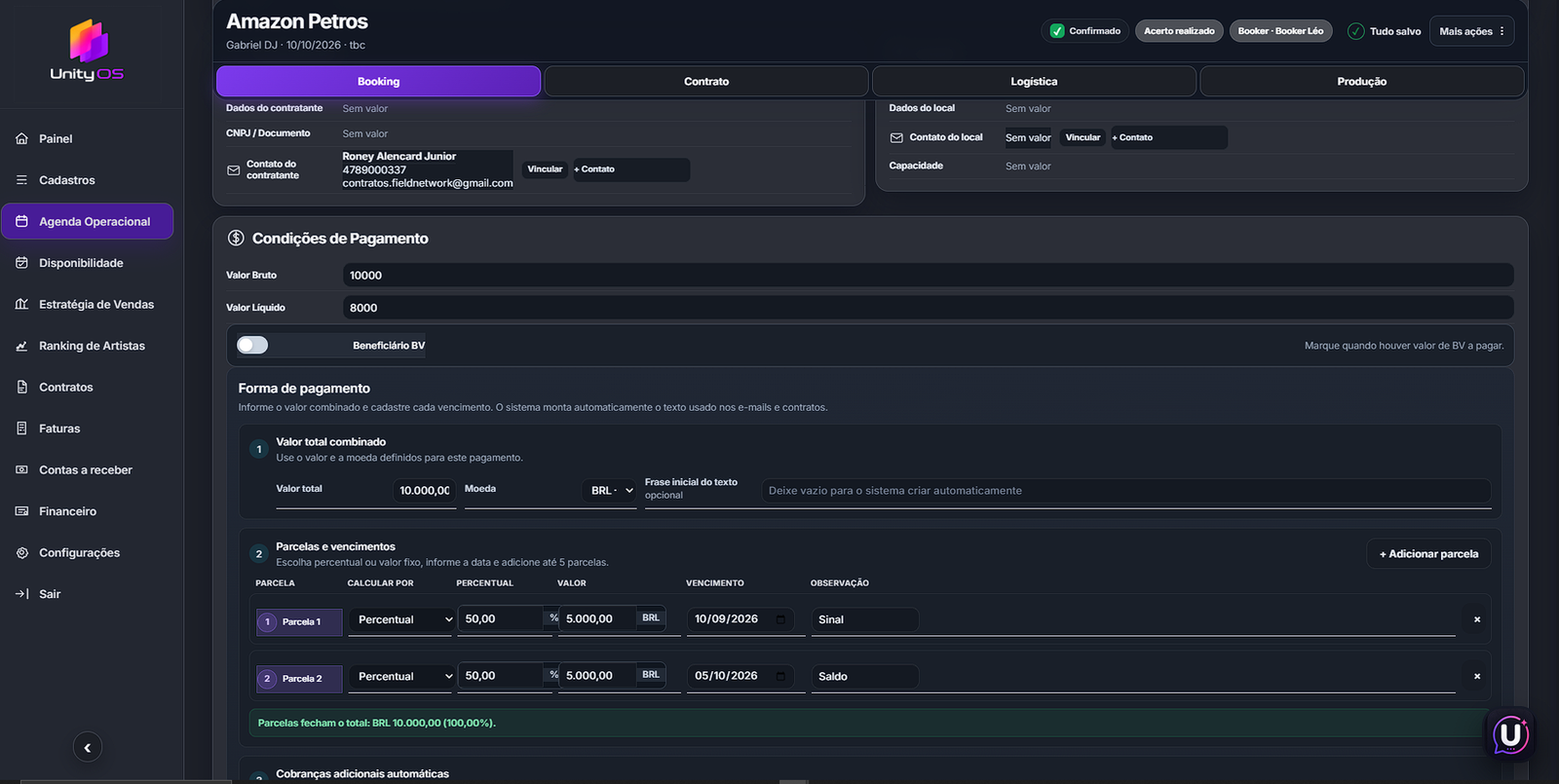Click the Configurações gear icon
The image size is (1559, 784).
point(21,552)
